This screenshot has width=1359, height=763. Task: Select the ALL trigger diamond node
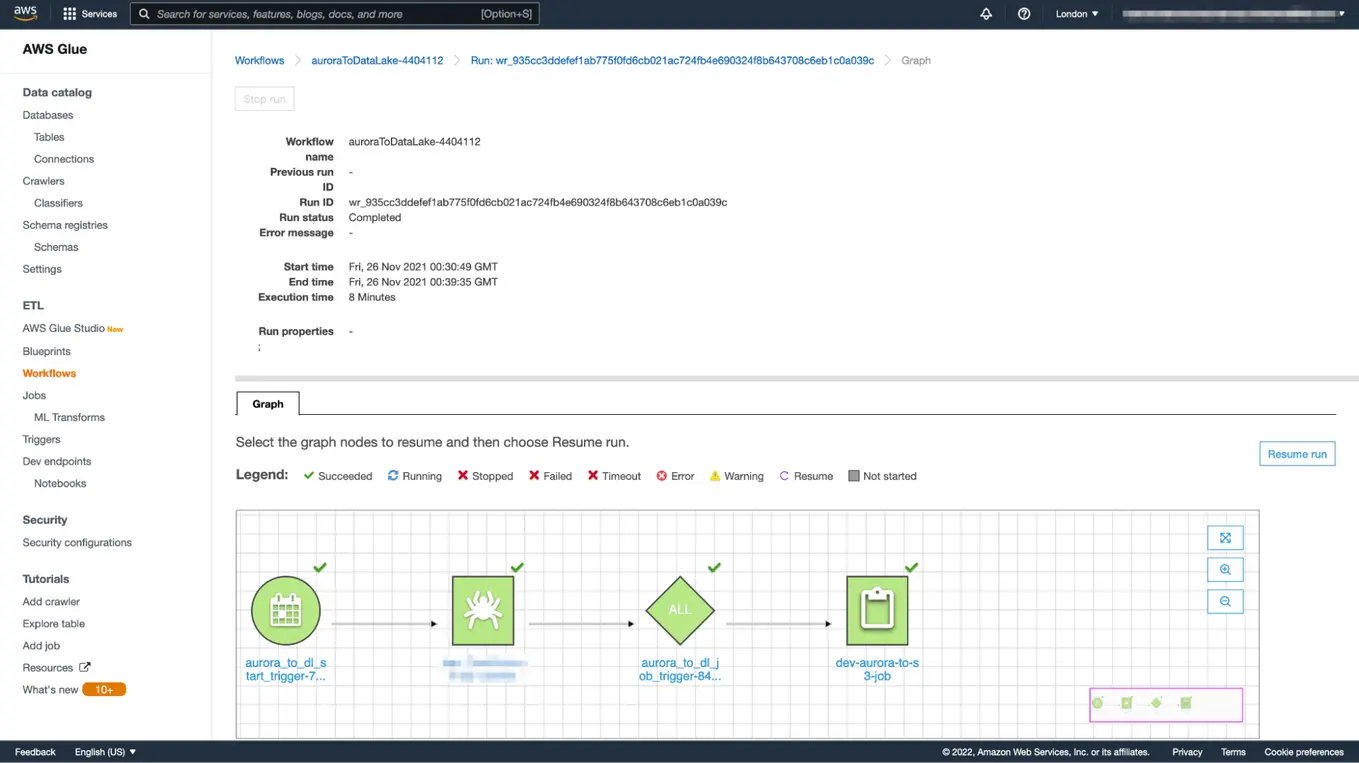(x=680, y=610)
